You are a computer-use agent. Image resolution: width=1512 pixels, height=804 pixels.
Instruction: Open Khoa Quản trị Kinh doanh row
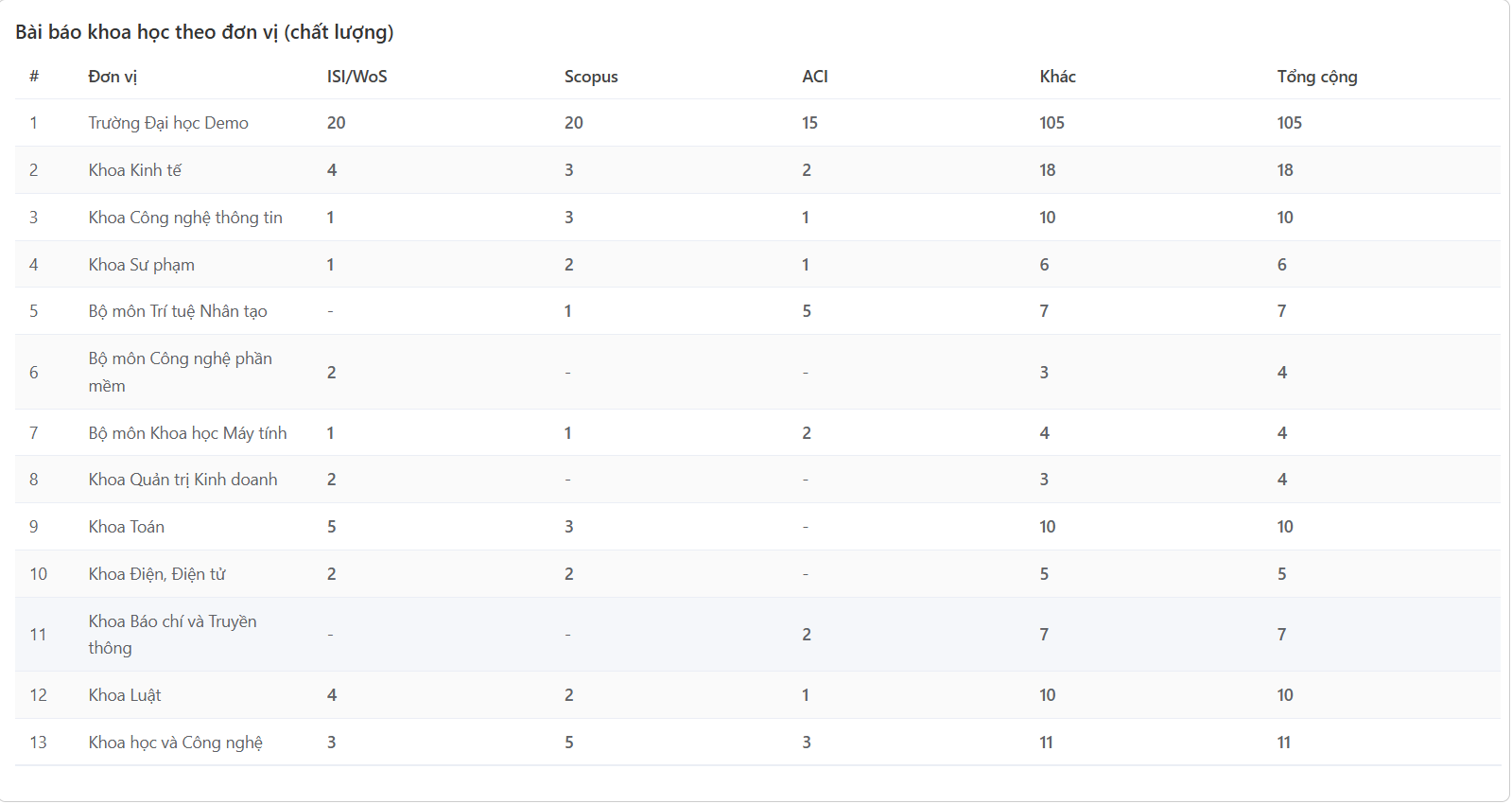[x=182, y=480]
